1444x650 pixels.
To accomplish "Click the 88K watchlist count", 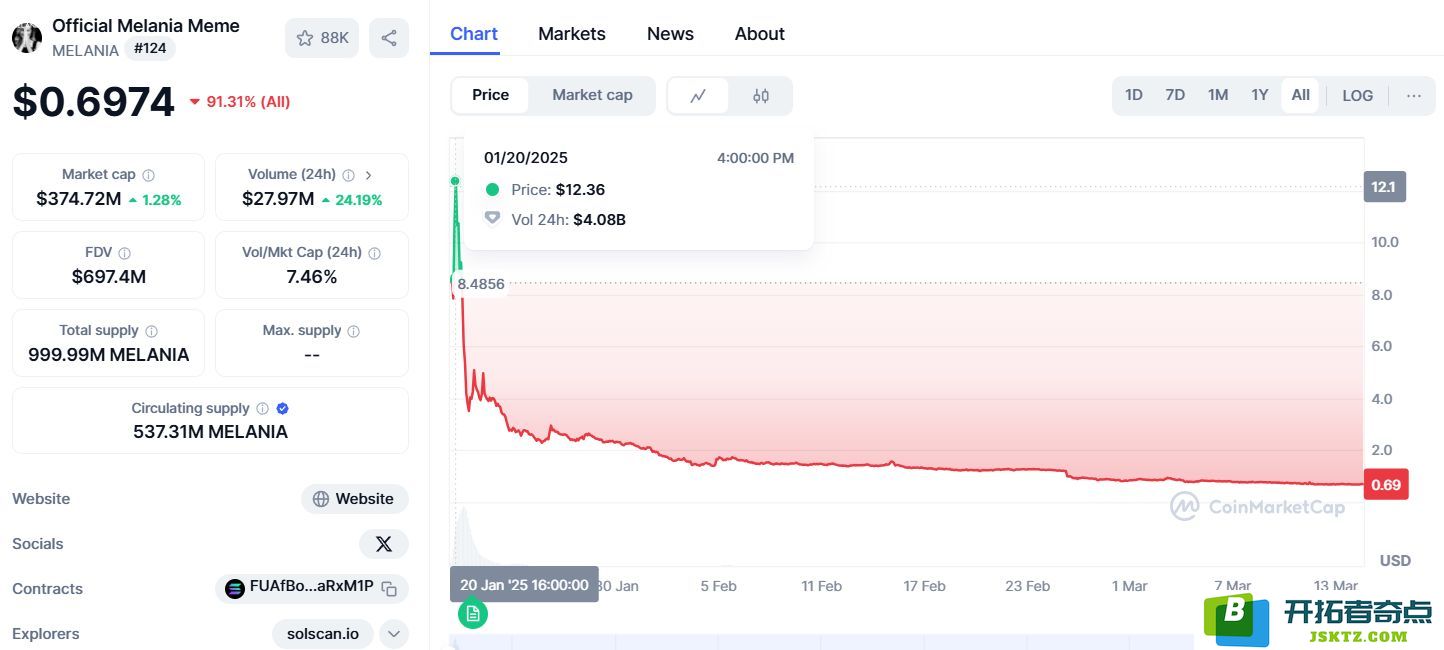I will [x=334, y=38].
